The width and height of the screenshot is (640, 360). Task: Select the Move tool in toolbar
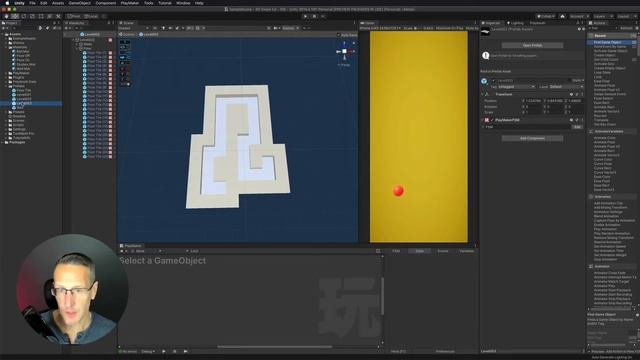[15, 16]
